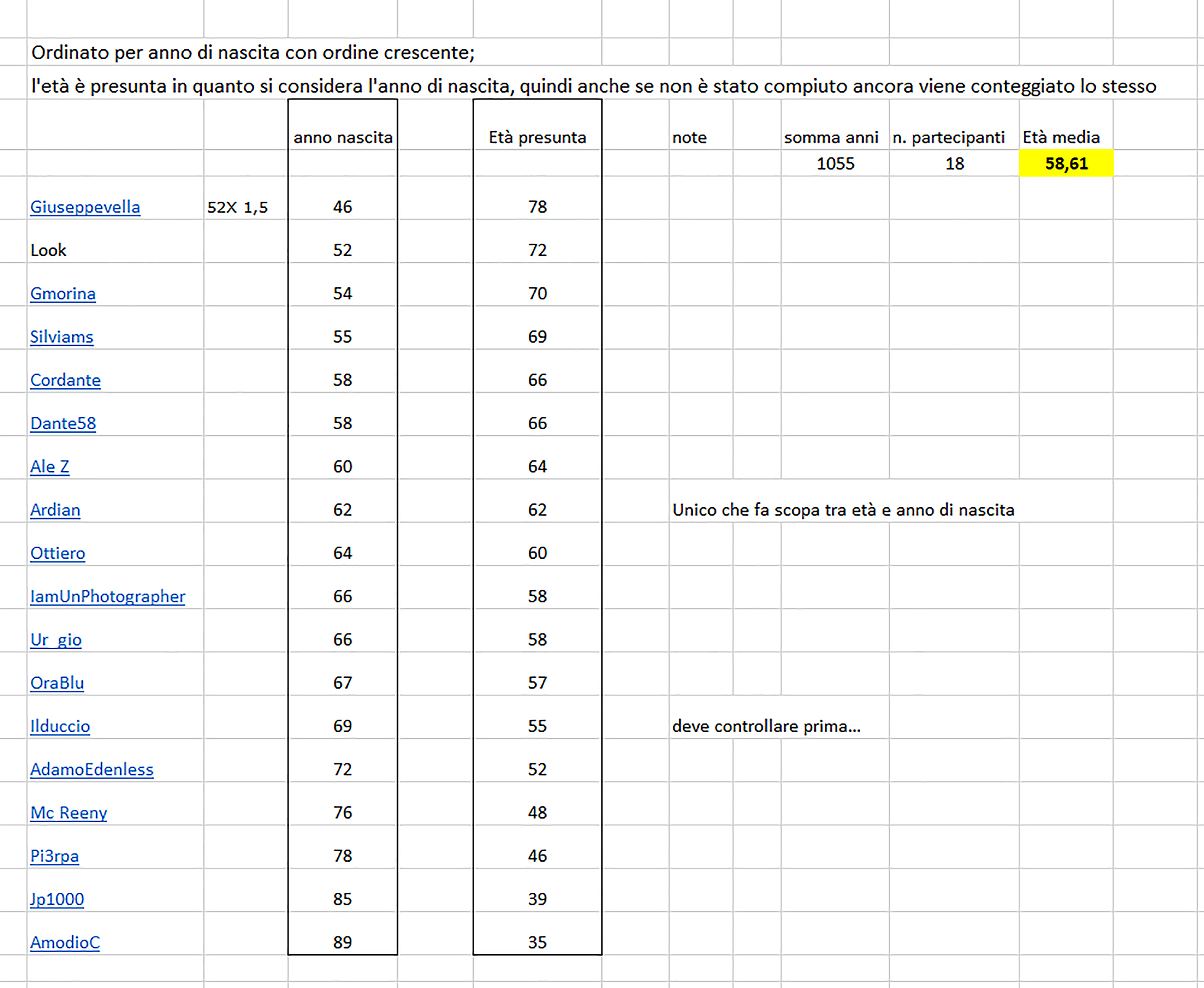The width and height of the screenshot is (1204, 988).
Task: Select the Look name cell
Action: (x=48, y=251)
